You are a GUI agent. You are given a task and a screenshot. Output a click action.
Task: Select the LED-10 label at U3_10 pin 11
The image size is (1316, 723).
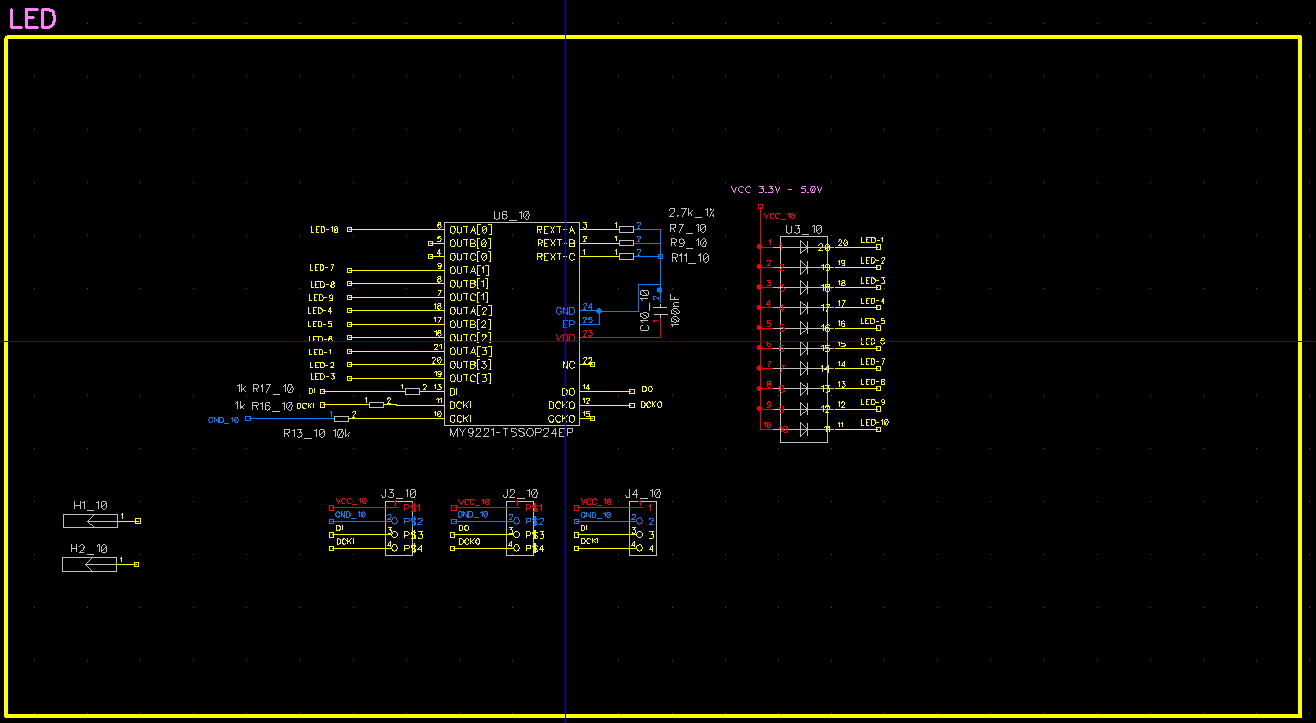pos(874,423)
